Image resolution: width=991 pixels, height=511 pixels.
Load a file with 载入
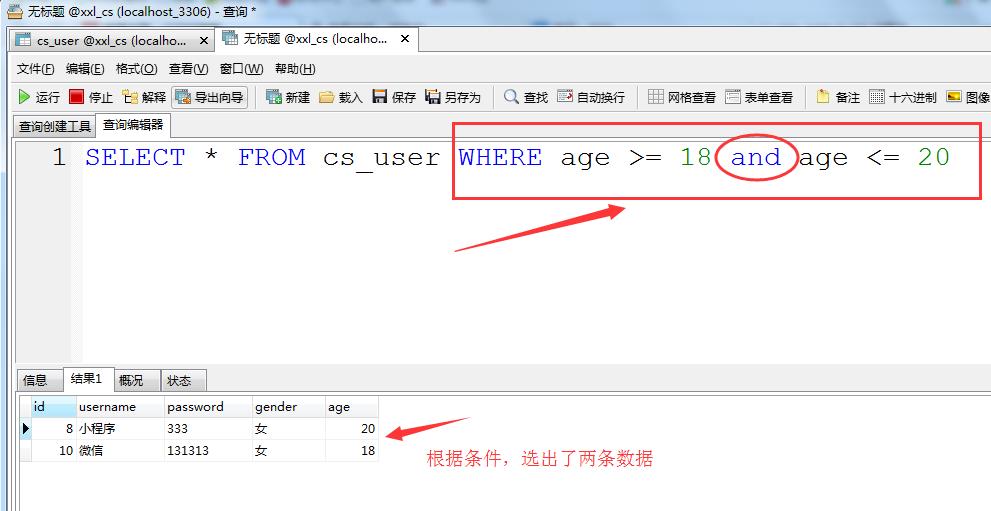[341, 97]
